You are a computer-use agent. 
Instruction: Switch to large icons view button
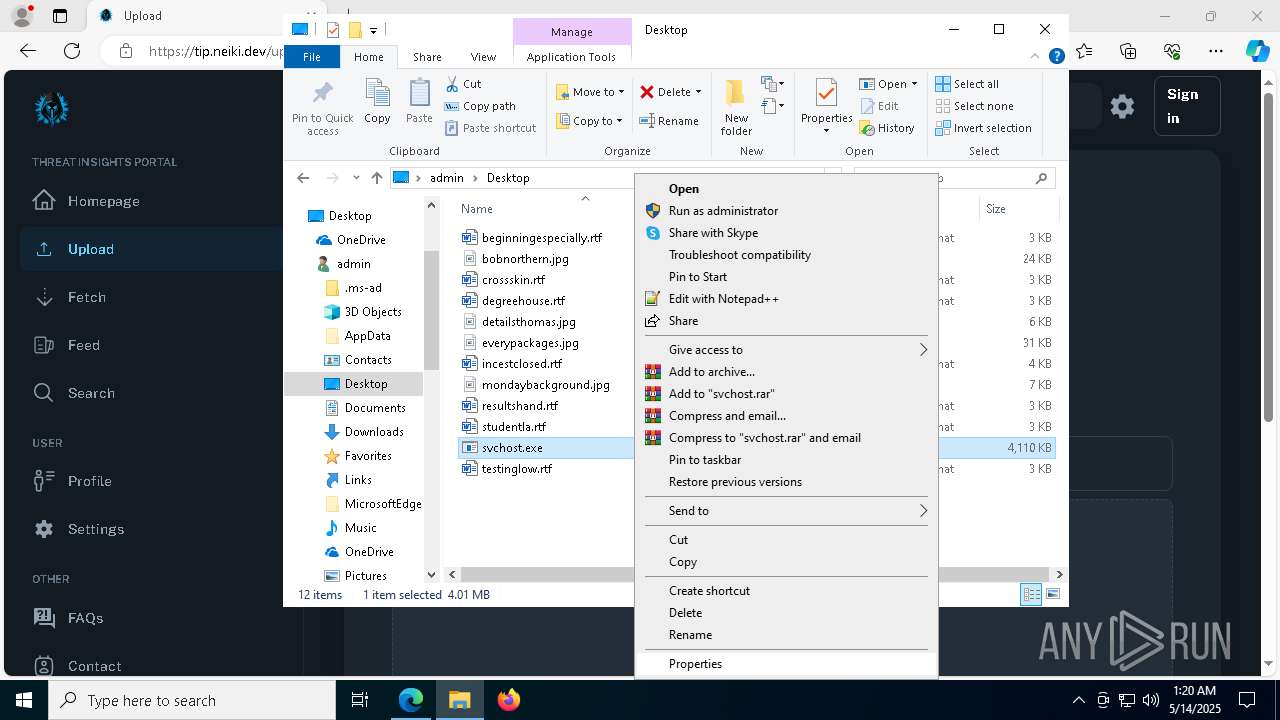click(x=1052, y=594)
